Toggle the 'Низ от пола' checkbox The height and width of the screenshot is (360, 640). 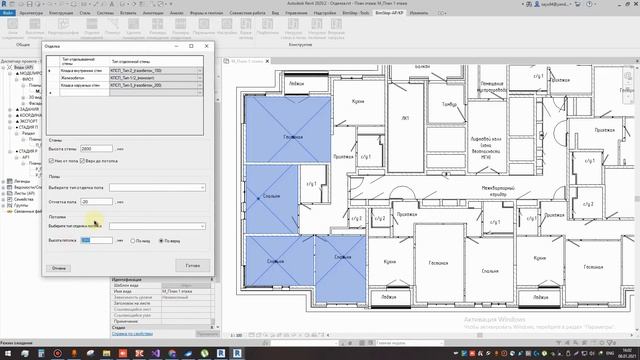coord(51,161)
